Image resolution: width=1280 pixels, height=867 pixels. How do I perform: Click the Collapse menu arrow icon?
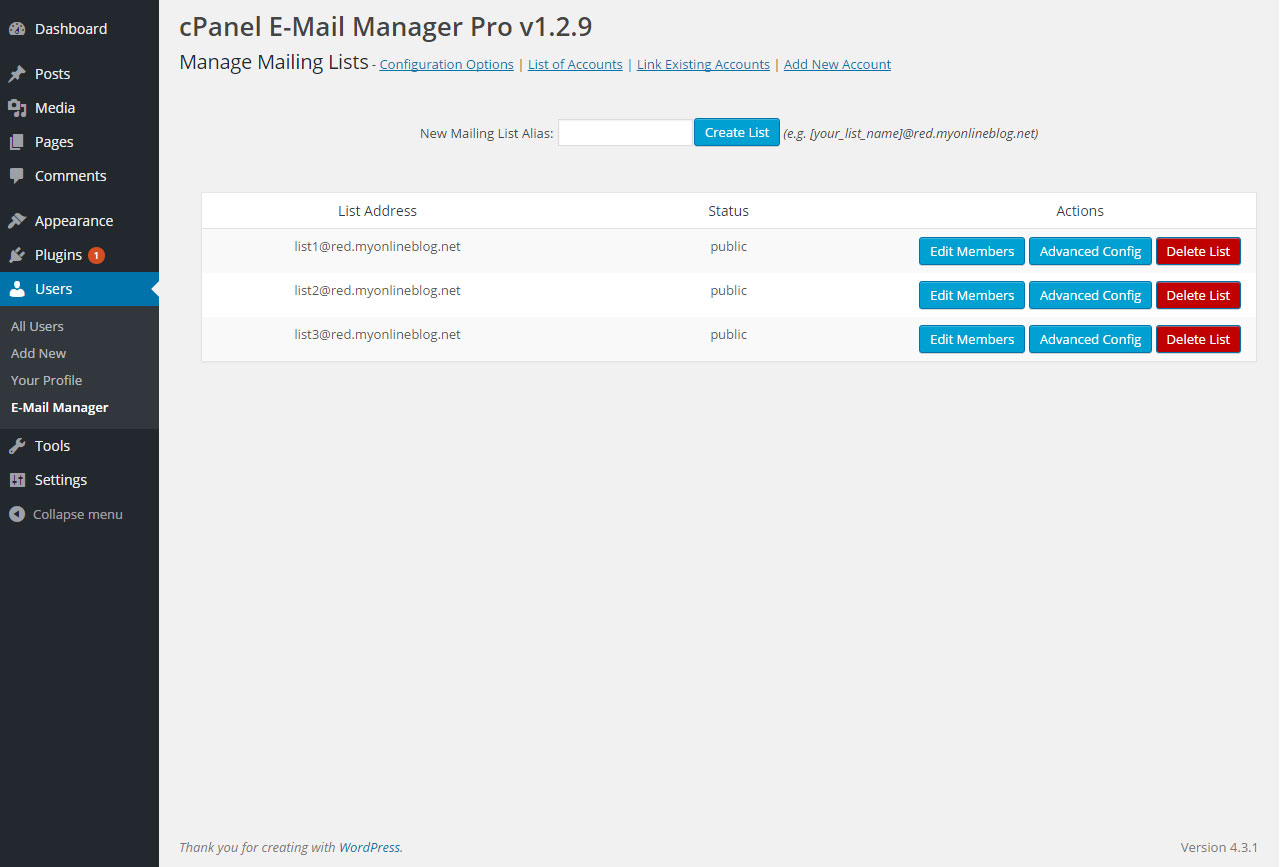17,514
